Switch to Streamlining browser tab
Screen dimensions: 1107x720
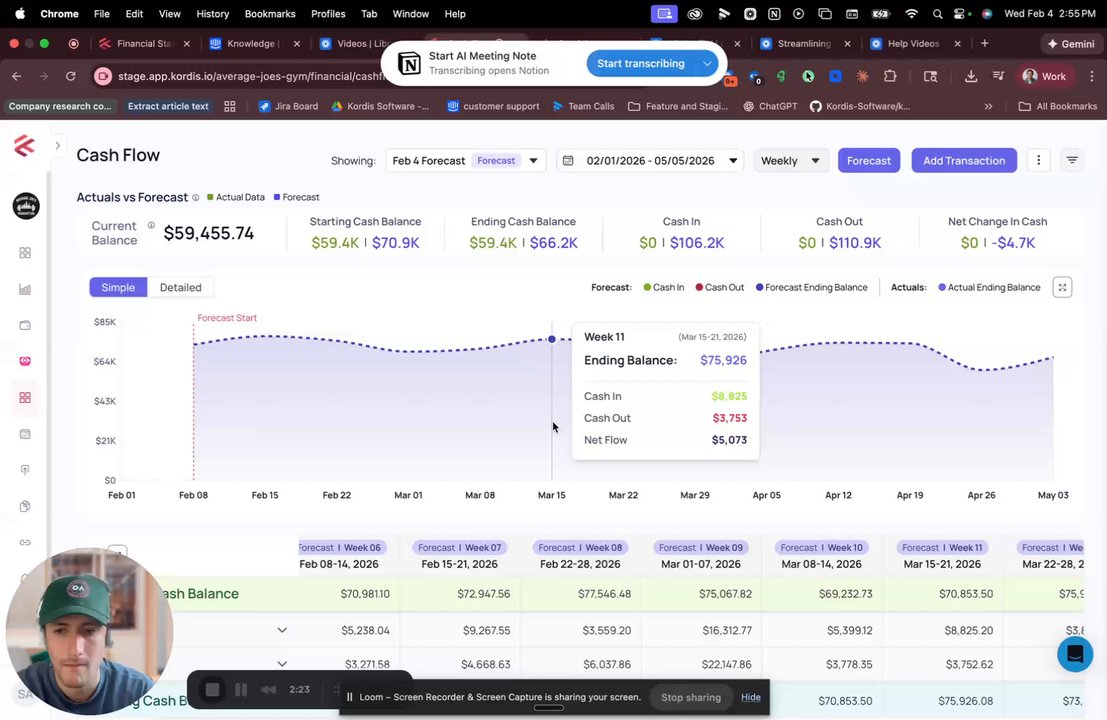(804, 44)
